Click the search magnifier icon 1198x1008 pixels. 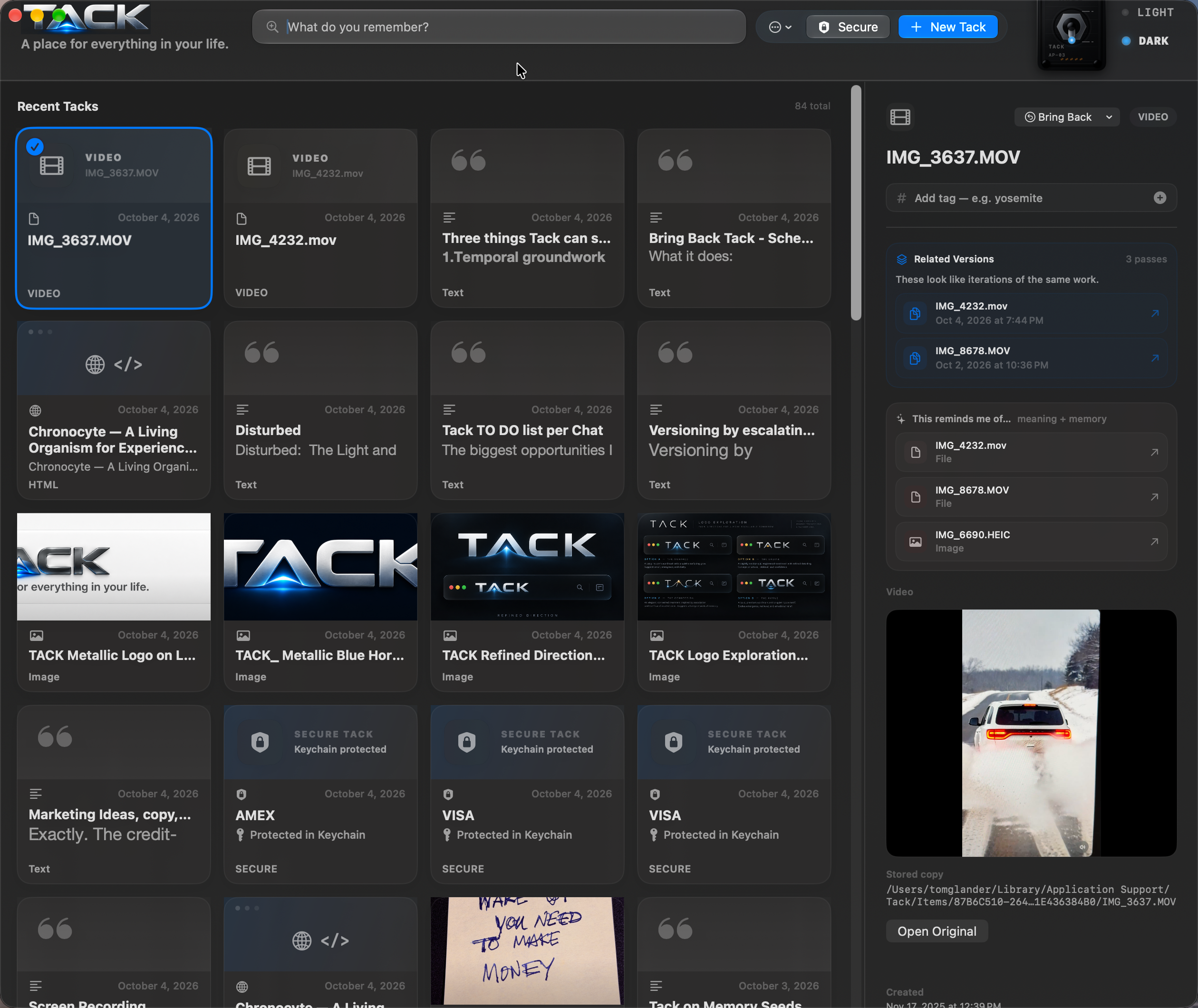[x=272, y=27]
